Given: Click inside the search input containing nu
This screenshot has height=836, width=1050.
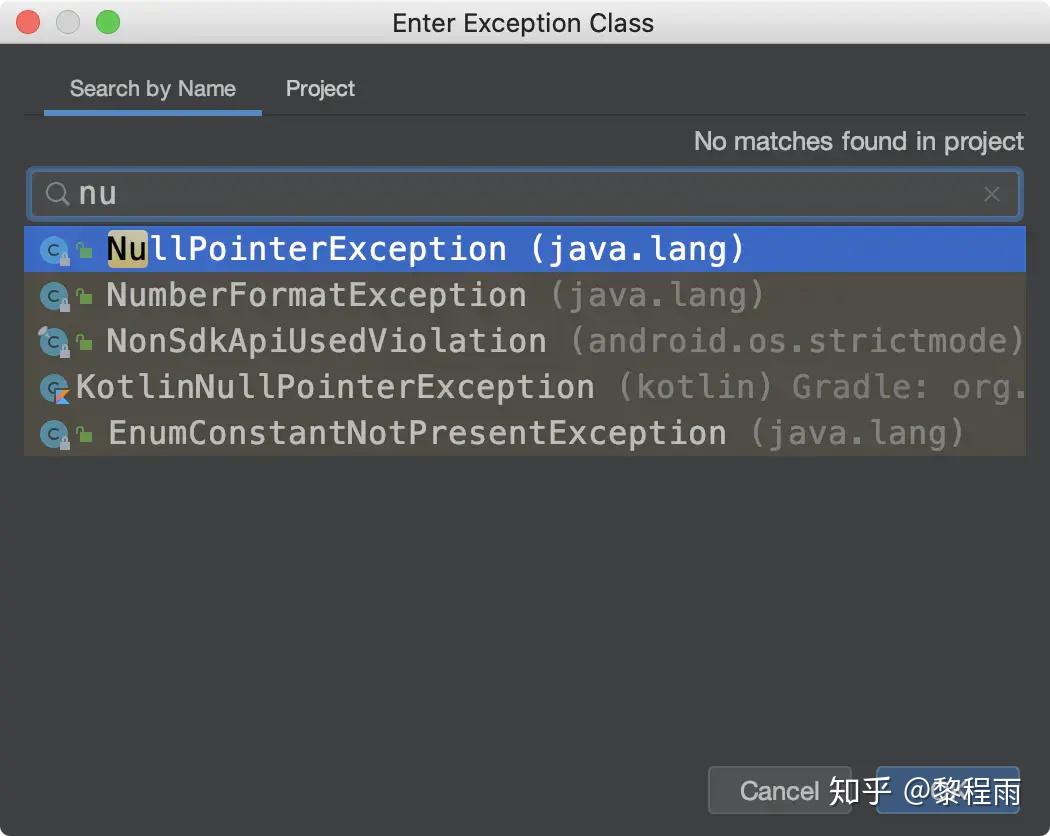Looking at the screenshot, I should [x=400, y=193].
